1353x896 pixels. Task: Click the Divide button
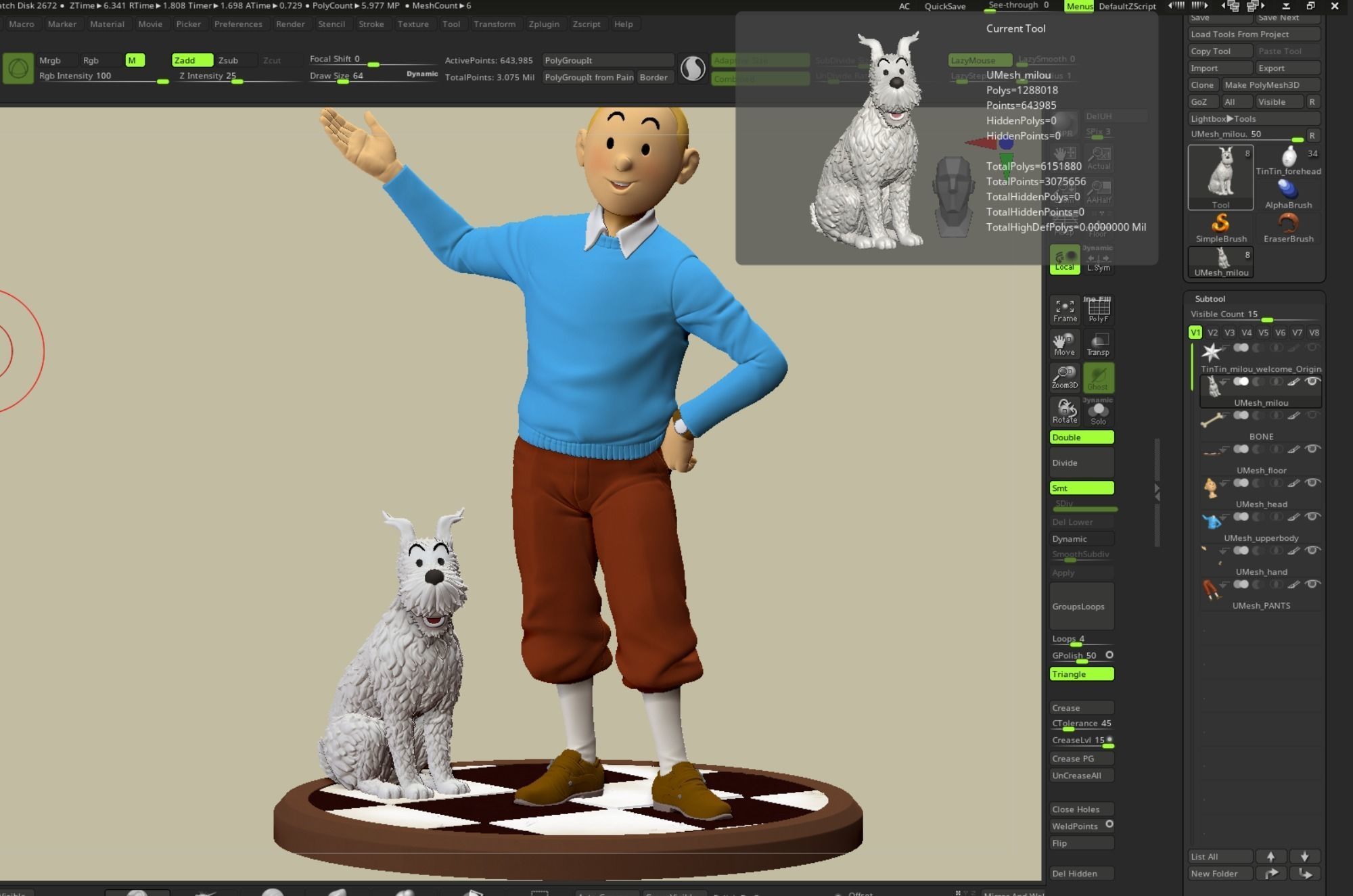pyautogui.click(x=1081, y=463)
